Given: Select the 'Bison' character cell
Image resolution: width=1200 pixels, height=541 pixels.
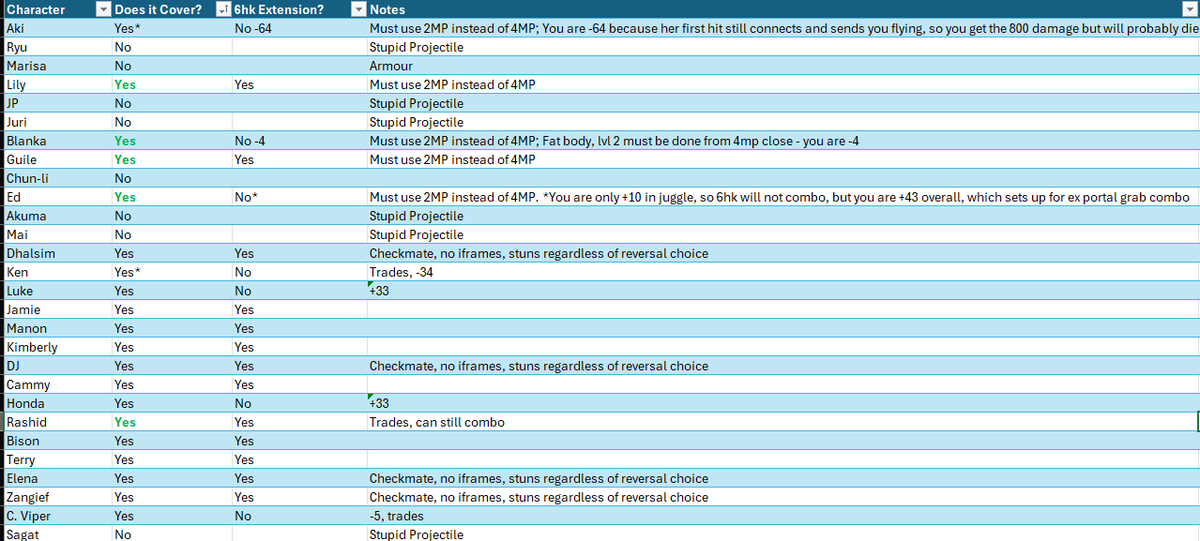Looking at the screenshot, I should (56, 441).
